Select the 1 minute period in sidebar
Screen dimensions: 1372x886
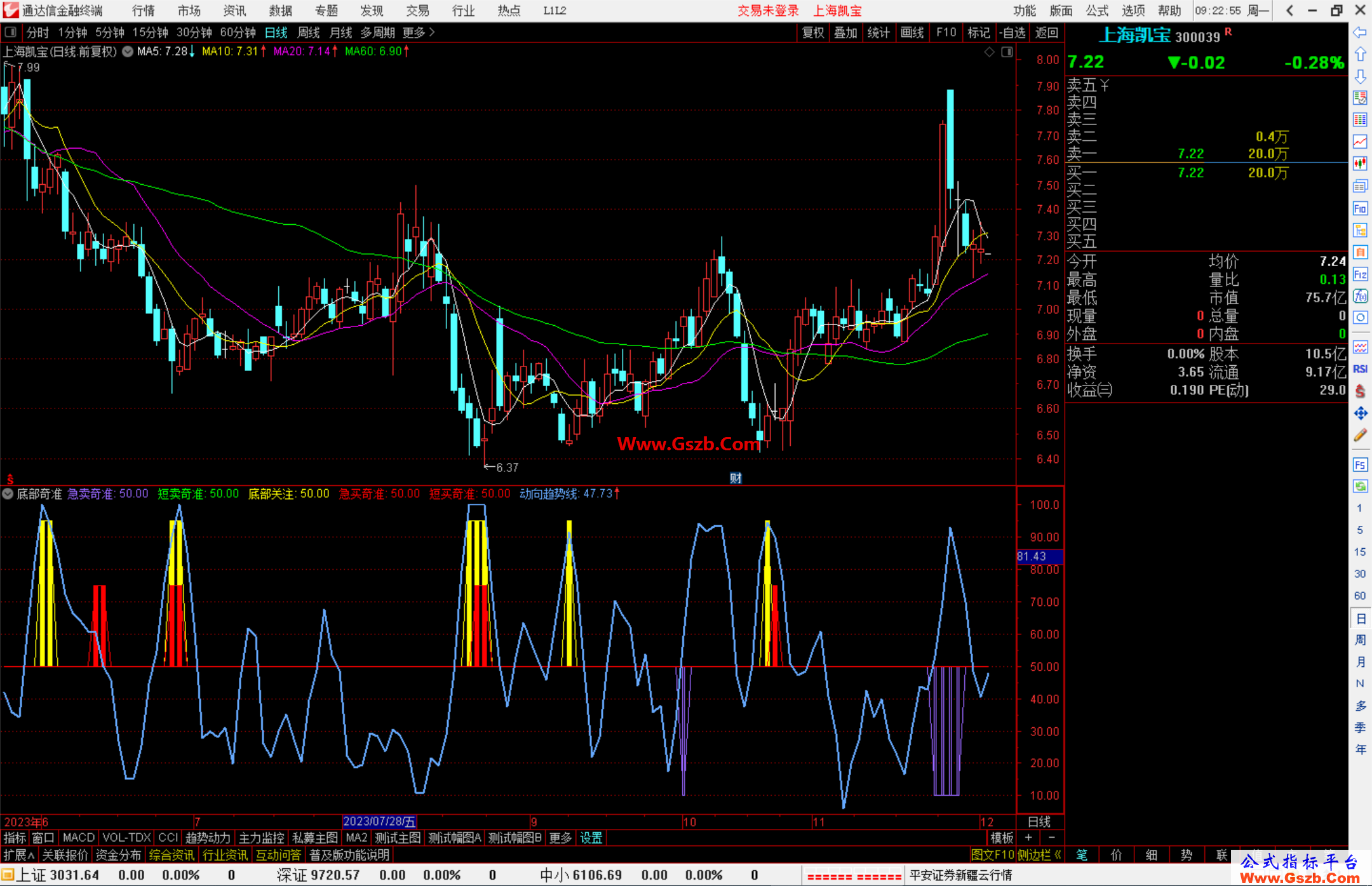point(1359,508)
